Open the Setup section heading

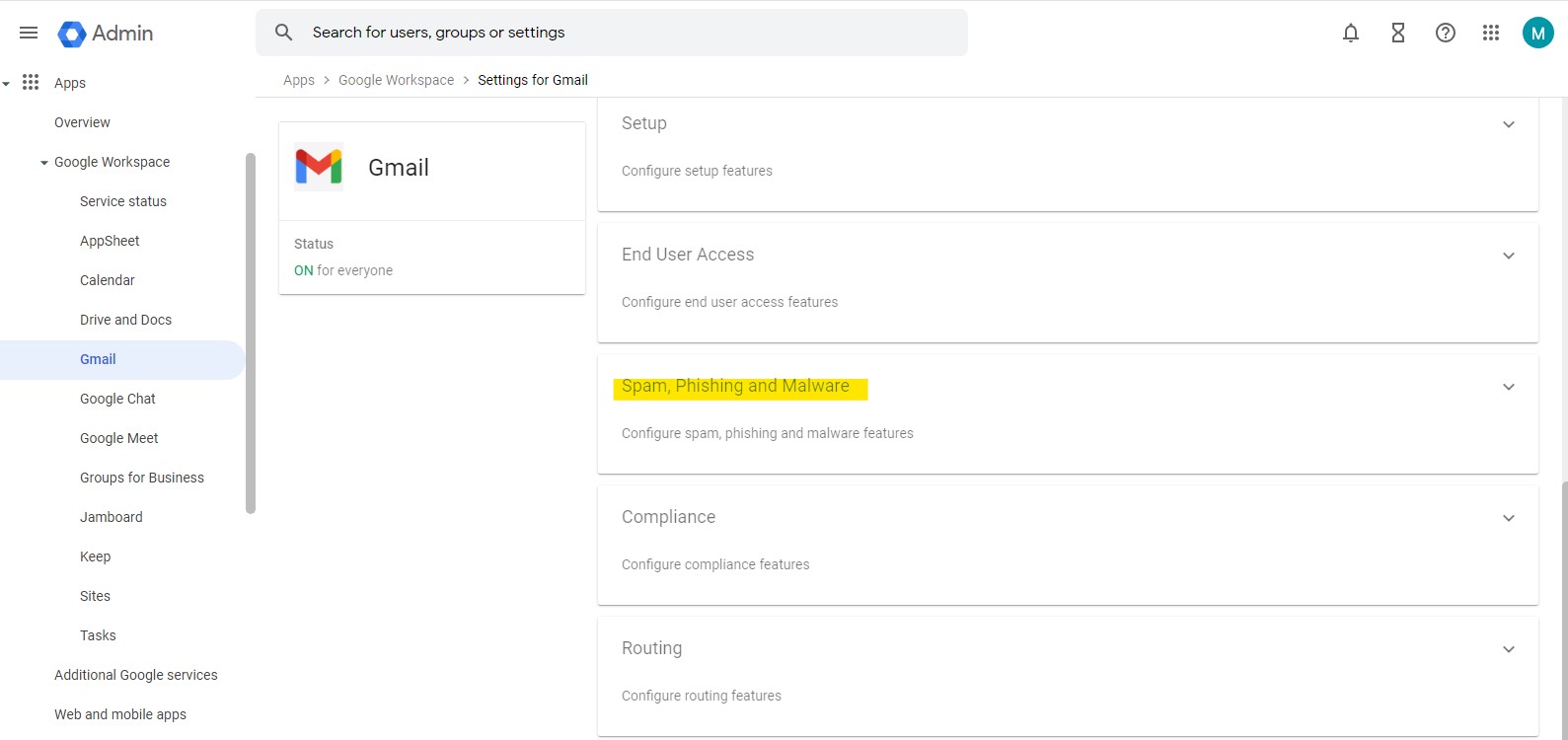point(644,123)
